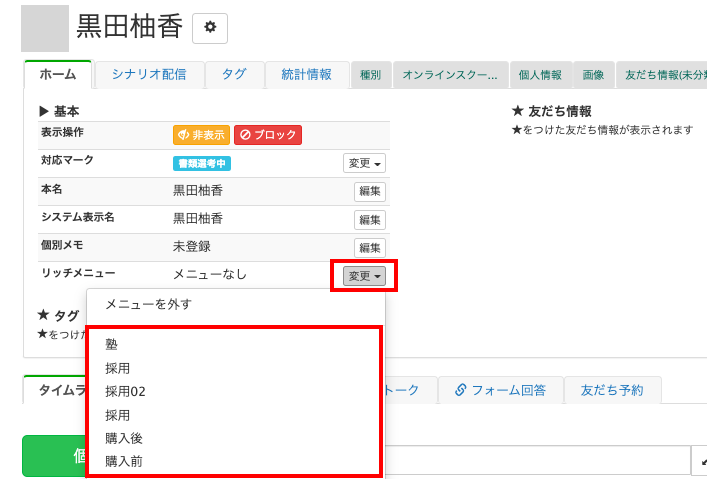
Task: Open the 変更 dropdown for 対応マーク
Action: pos(365,163)
